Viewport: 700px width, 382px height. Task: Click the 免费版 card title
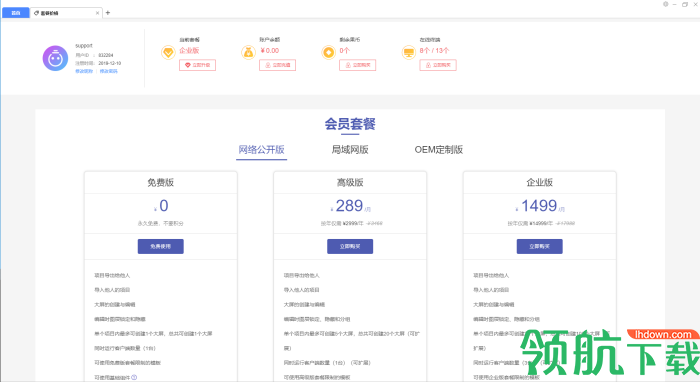[x=161, y=182]
